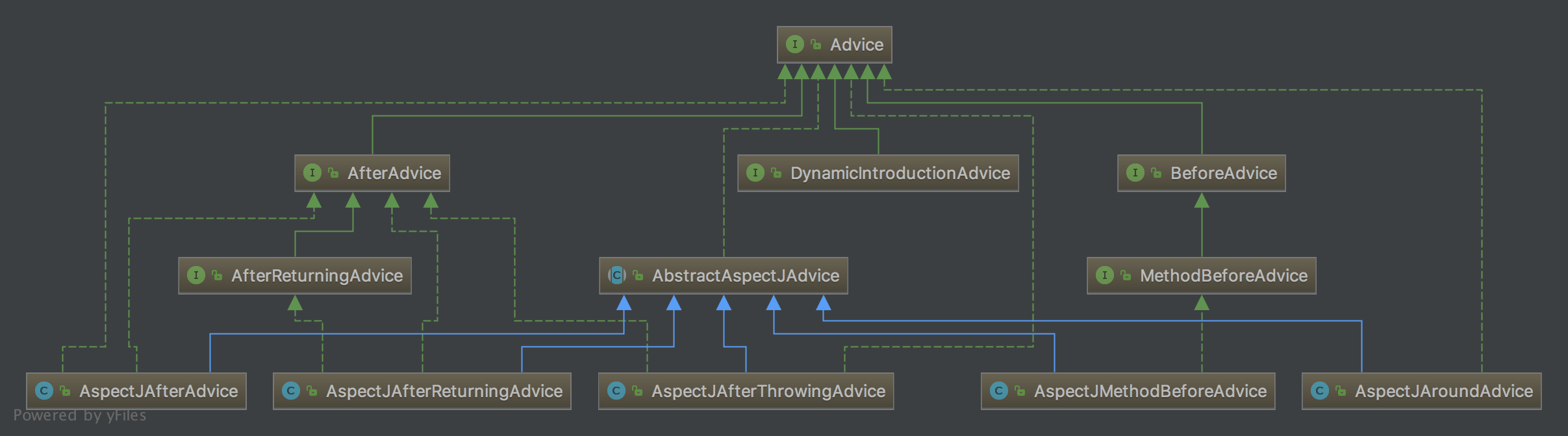Select the BeforeAdvice node label
The height and width of the screenshot is (436, 1568).
tap(1224, 173)
